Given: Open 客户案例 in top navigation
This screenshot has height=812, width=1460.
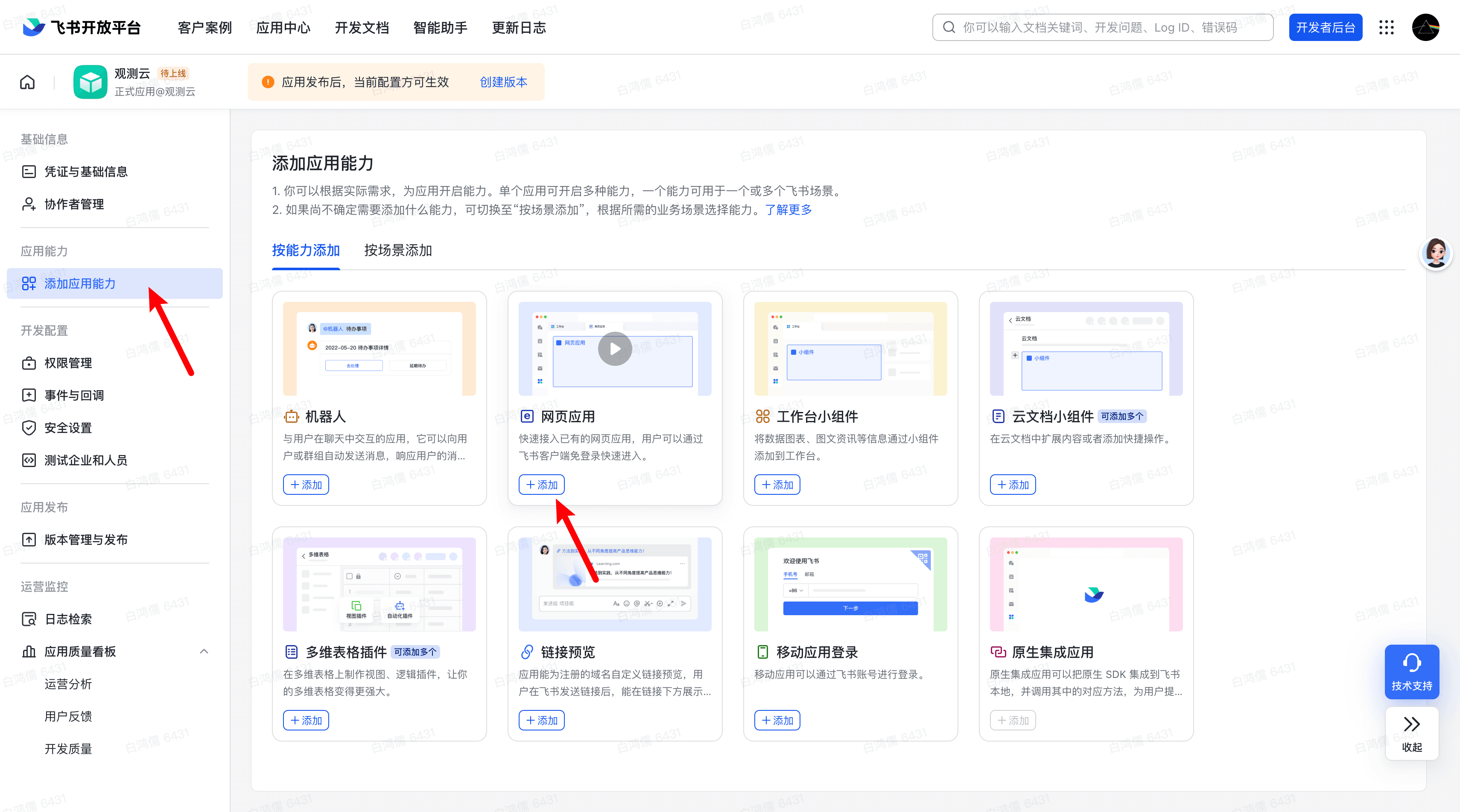Looking at the screenshot, I should pos(205,27).
